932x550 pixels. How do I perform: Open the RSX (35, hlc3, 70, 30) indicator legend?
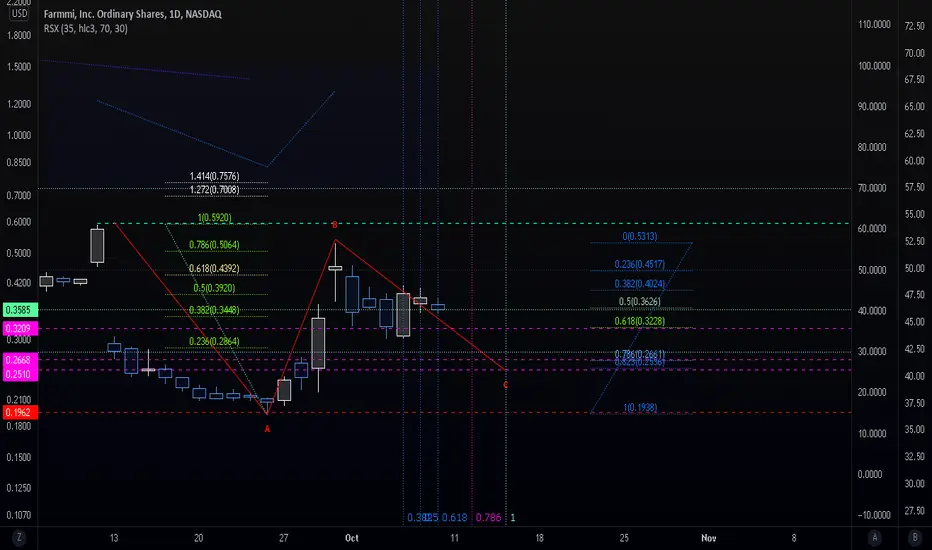pyautogui.click(x=86, y=29)
